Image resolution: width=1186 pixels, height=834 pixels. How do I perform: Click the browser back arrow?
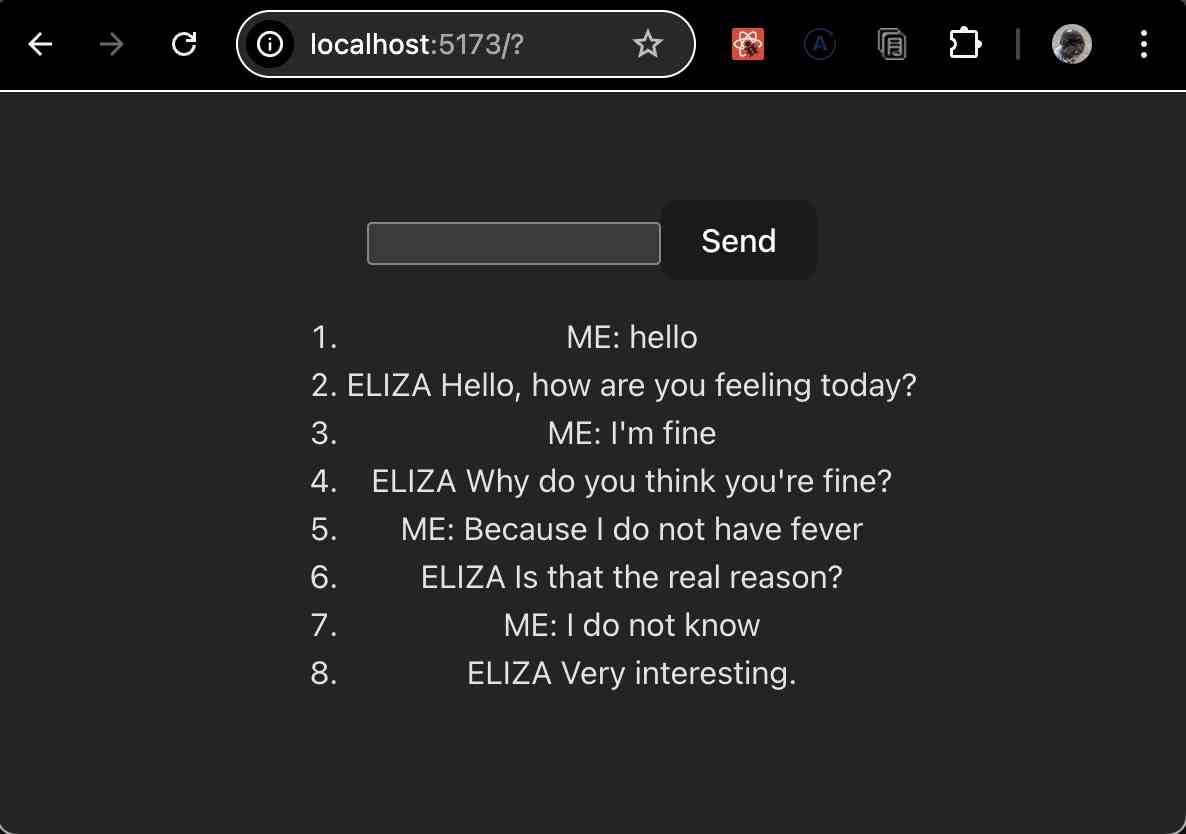(40, 44)
